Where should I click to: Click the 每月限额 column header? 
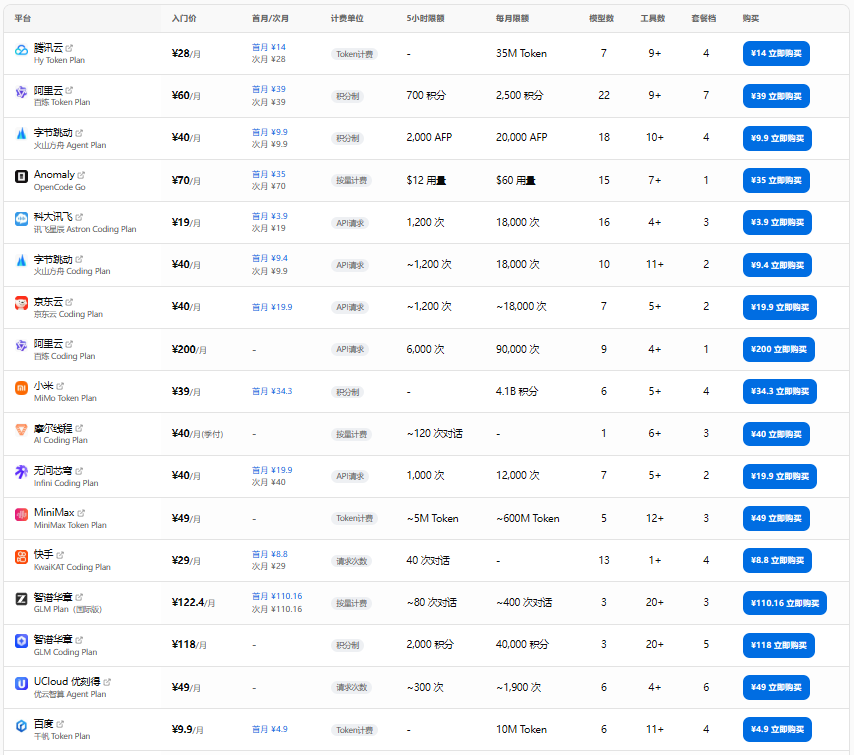513,19
